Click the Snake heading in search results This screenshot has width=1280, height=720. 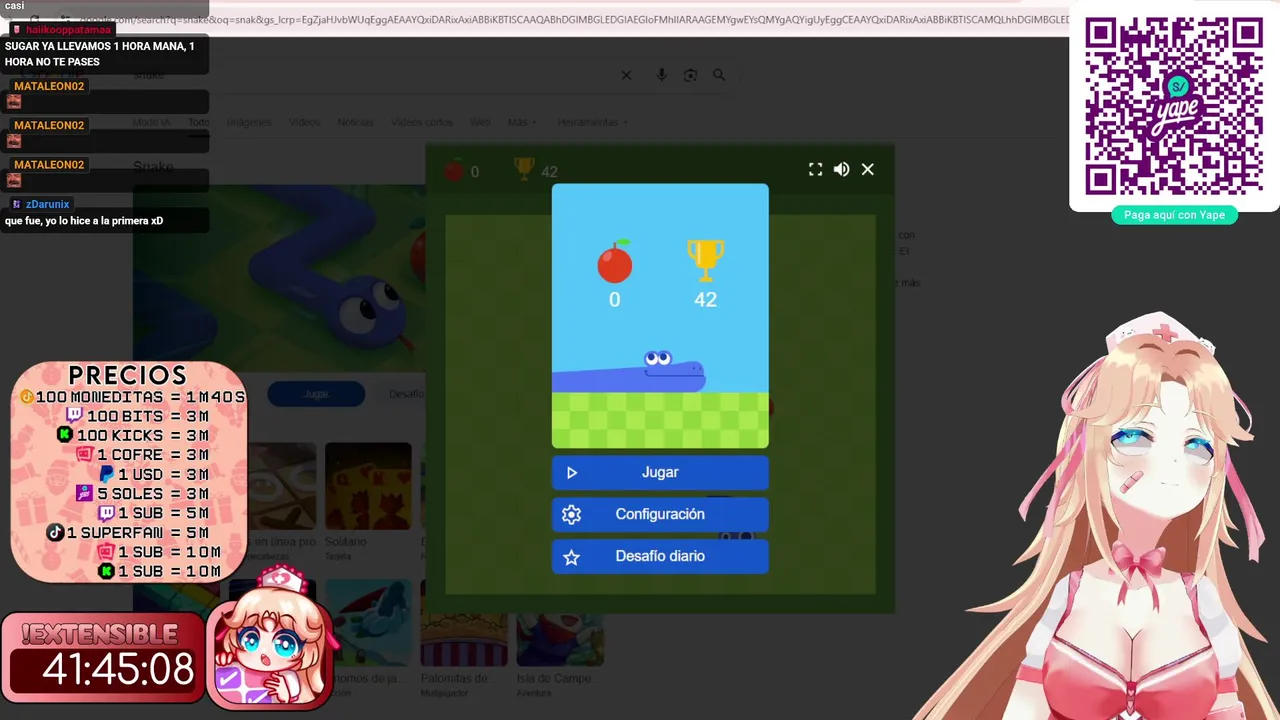point(153,166)
